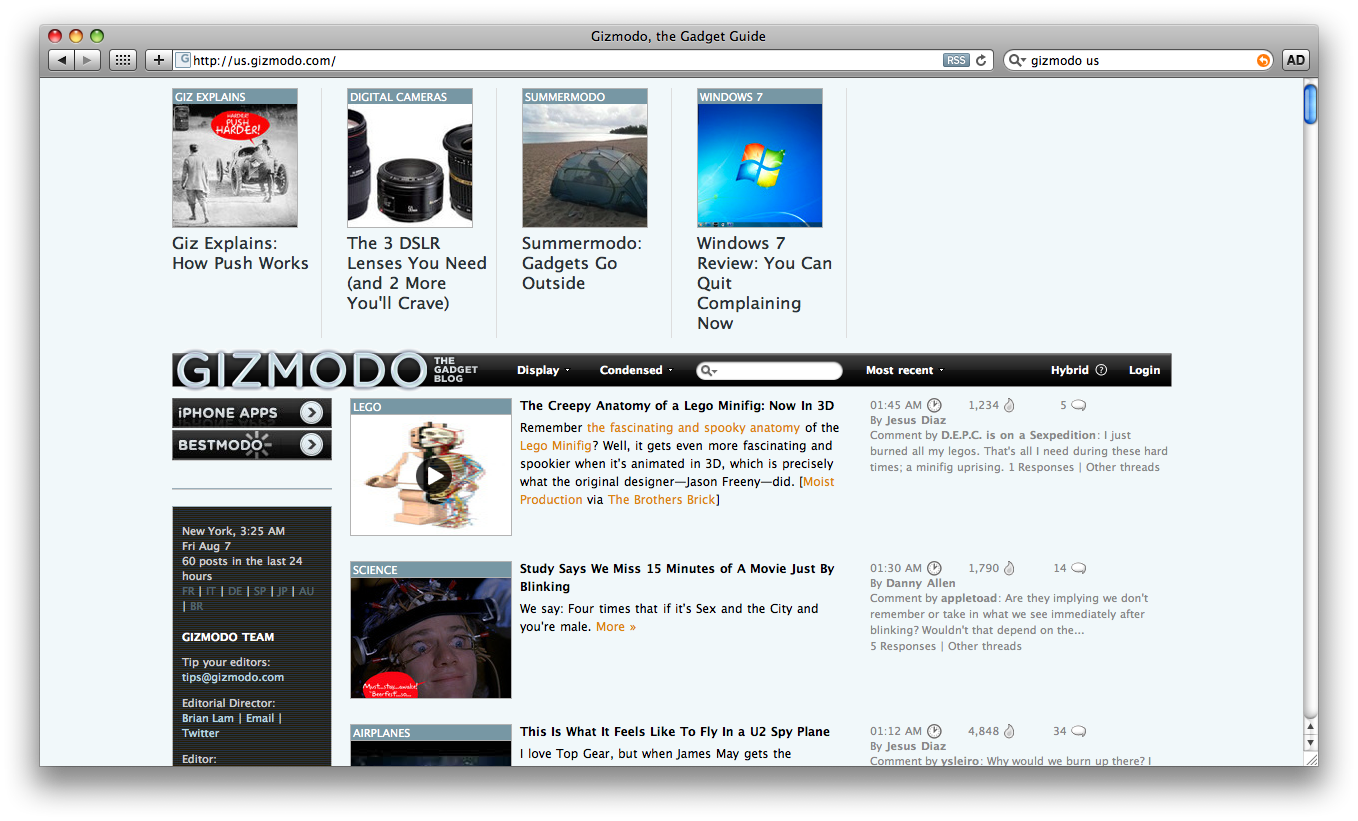Open the RSS feed button in address bar
Screen dimensions: 1358x821
(x=956, y=60)
